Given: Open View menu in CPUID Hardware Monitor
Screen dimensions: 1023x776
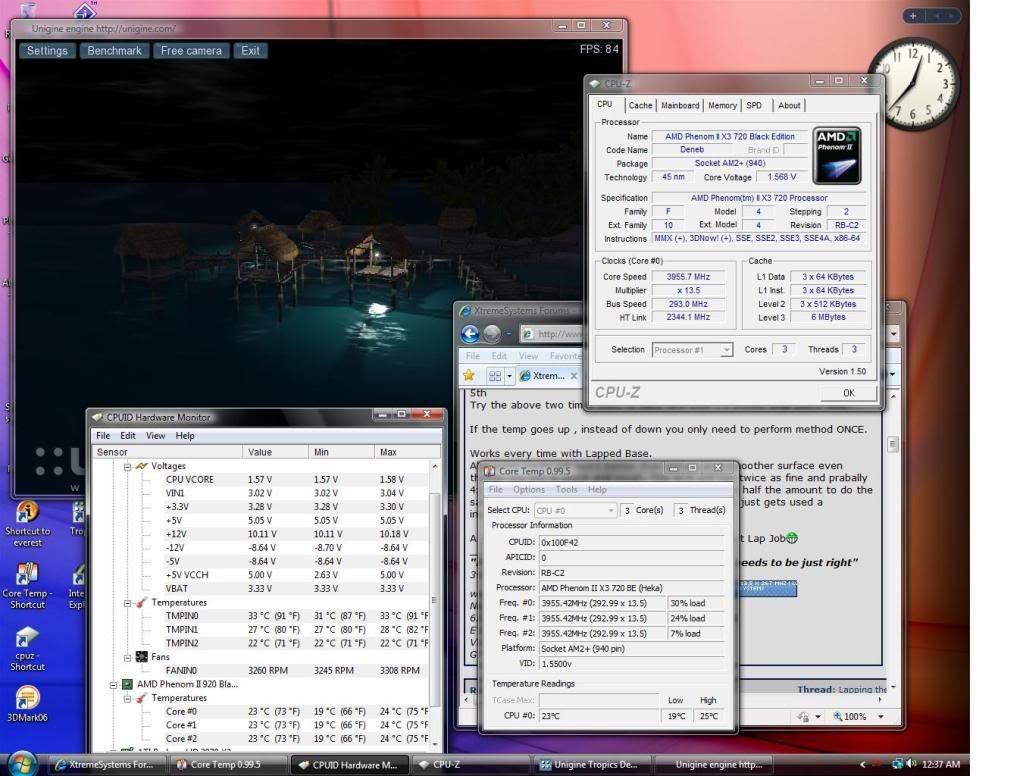Looking at the screenshot, I should pos(155,435).
